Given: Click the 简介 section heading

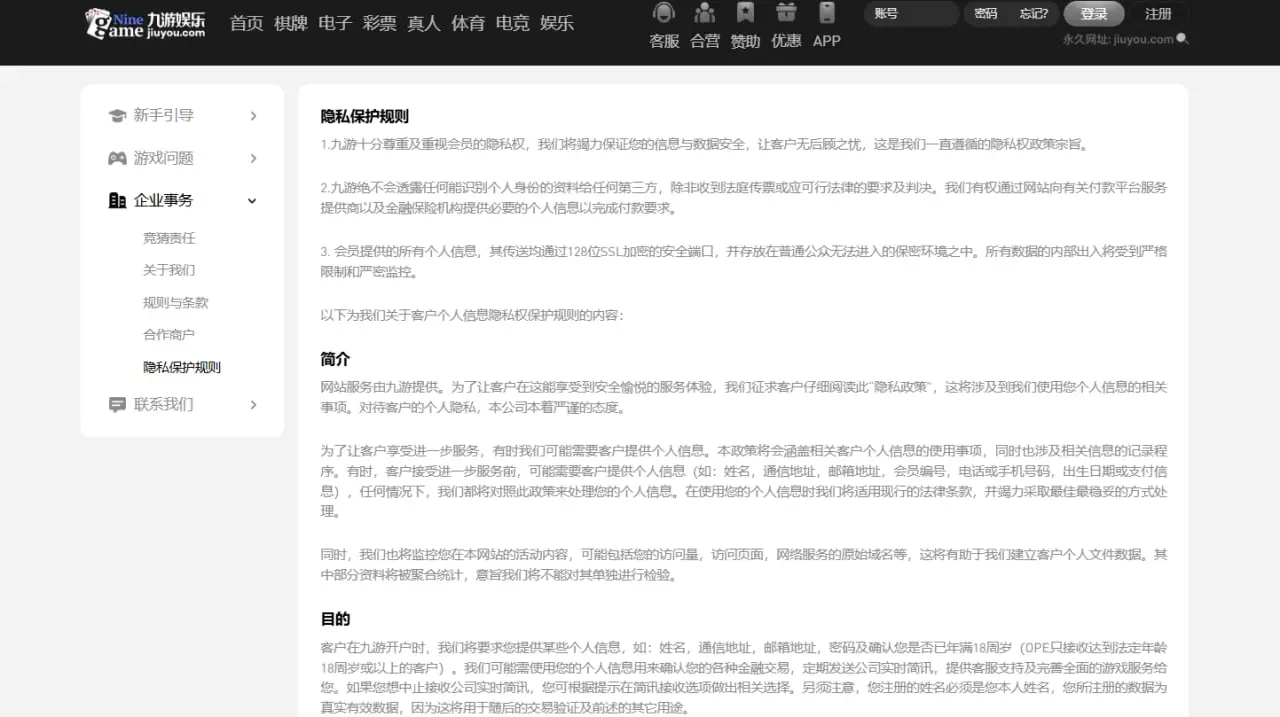Looking at the screenshot, I should (x=335, y=359).
